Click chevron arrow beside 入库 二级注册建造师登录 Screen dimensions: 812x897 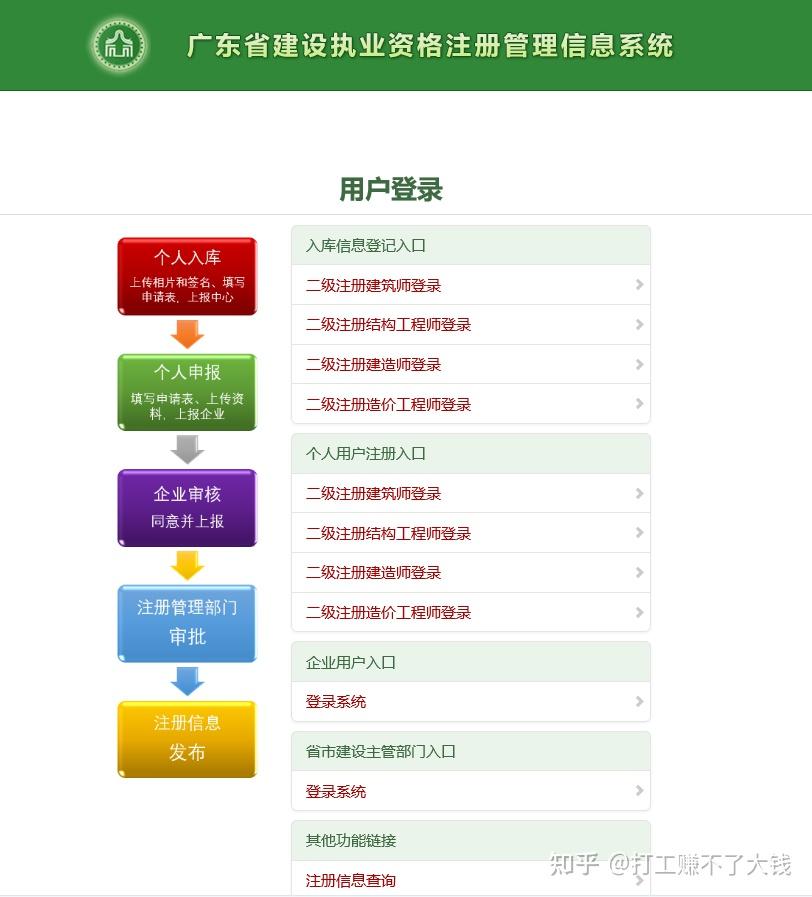(640, 364)
